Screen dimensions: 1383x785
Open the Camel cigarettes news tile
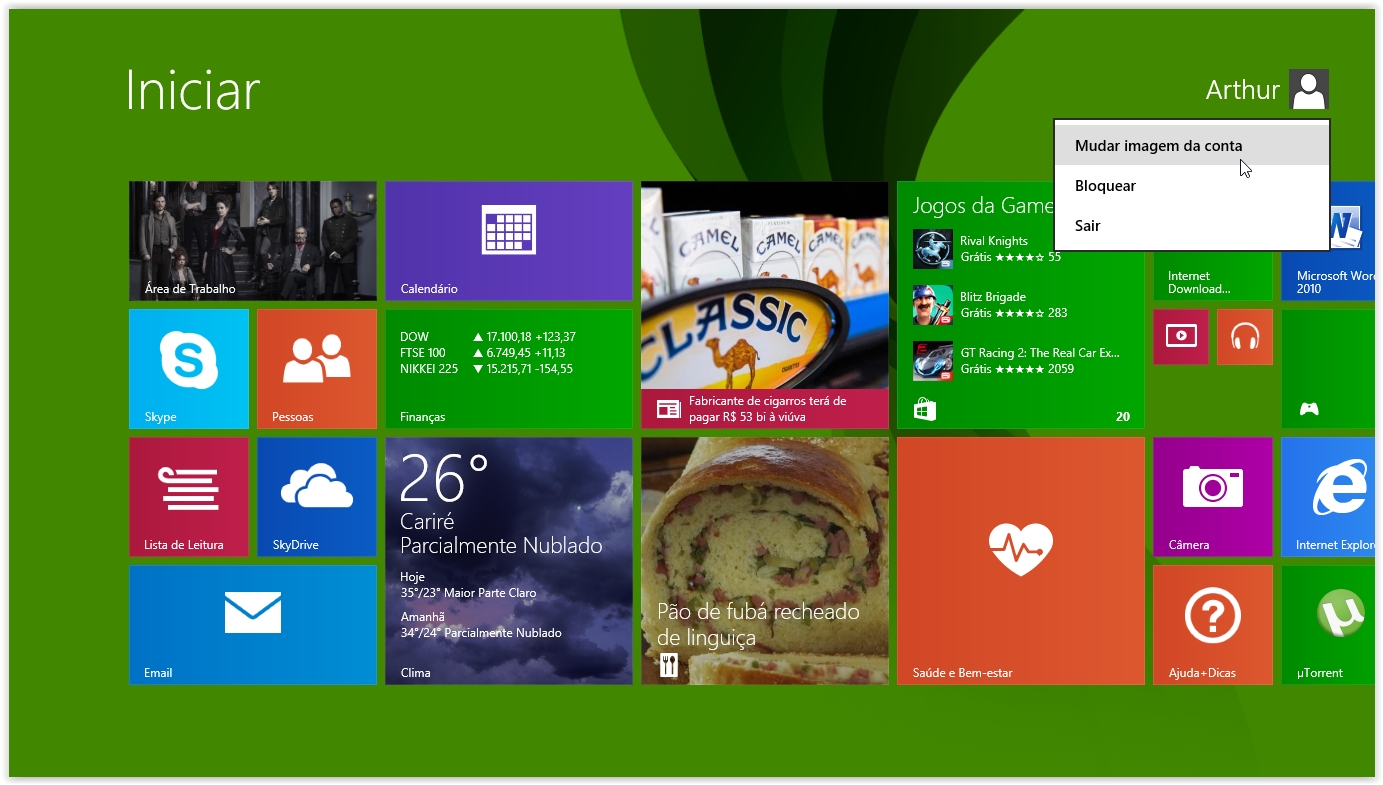click(765, 305)
